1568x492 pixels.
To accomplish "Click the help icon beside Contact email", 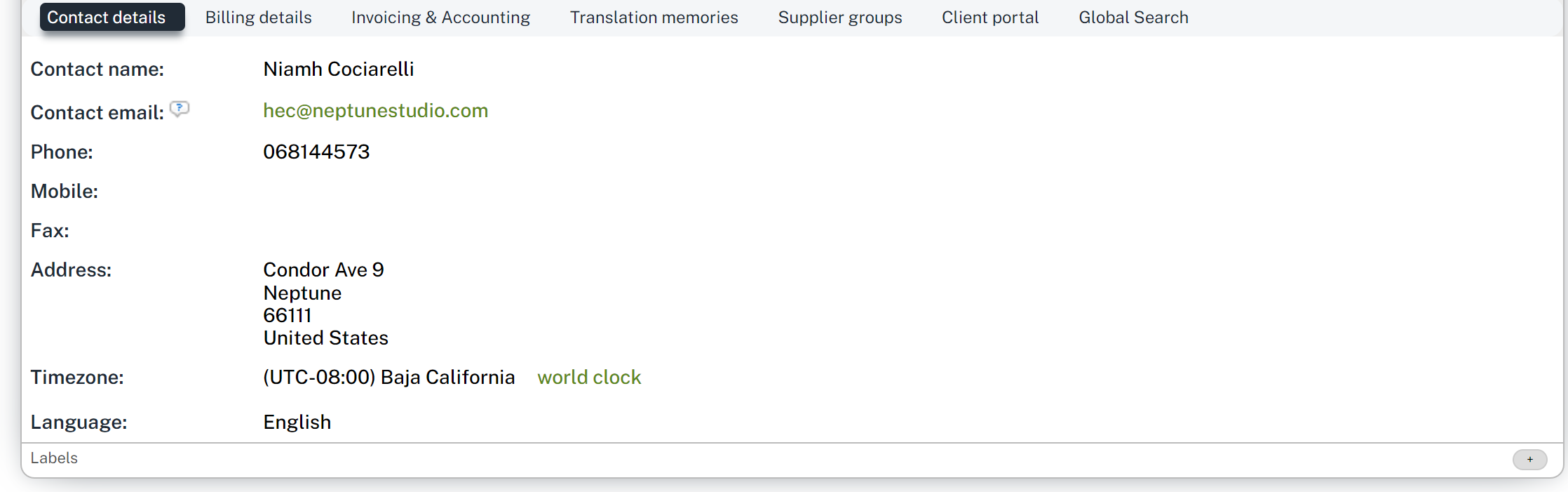I will pyautogui.click(x=180, y=109).
